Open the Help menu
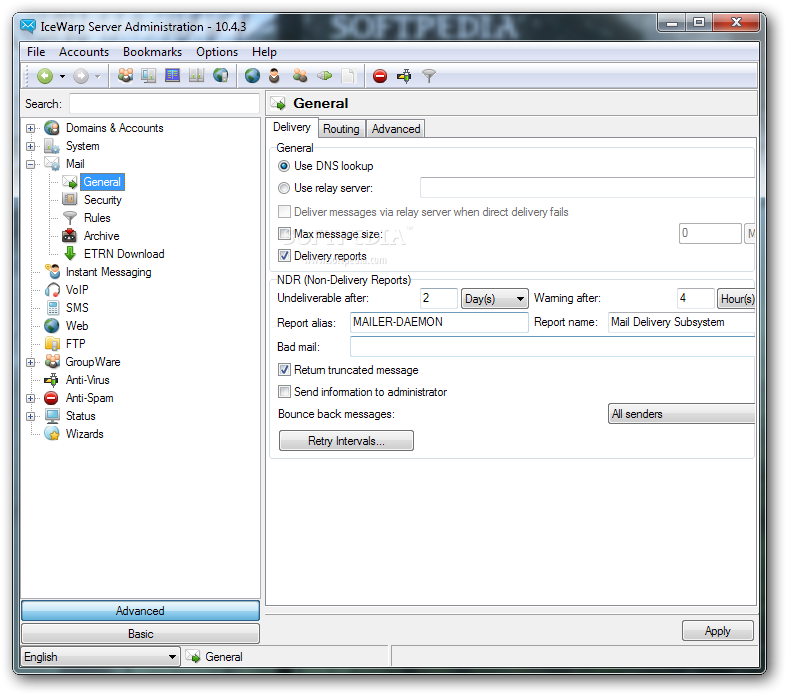 [x=264, y=52]
